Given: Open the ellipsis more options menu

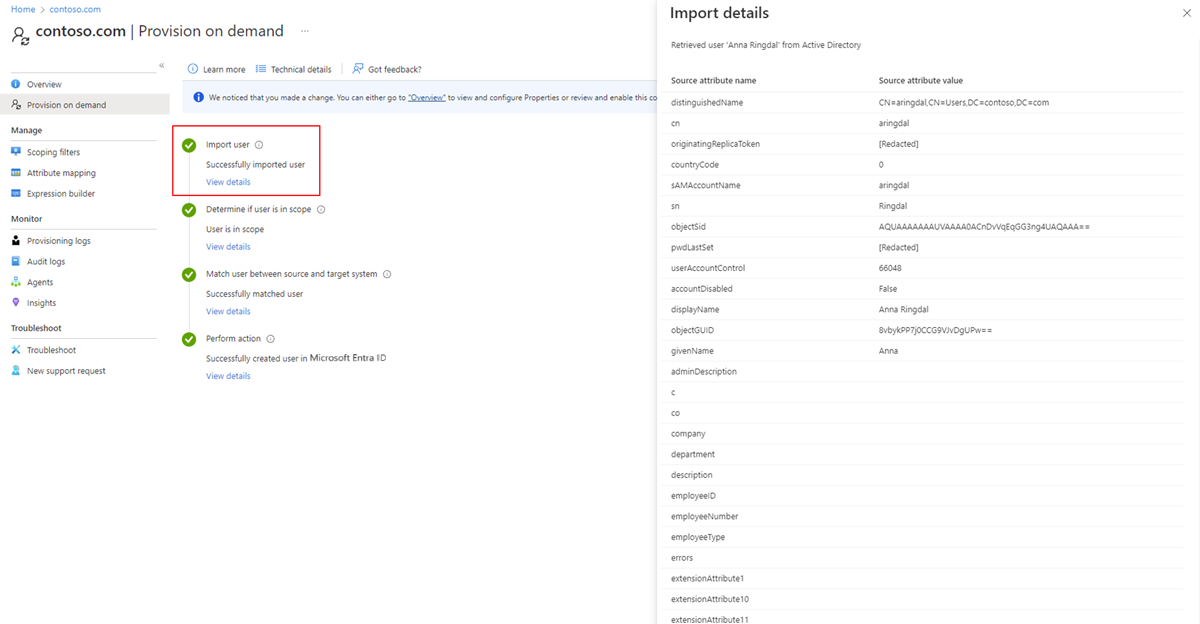Looking at the screenshot, I should (305, 31).
